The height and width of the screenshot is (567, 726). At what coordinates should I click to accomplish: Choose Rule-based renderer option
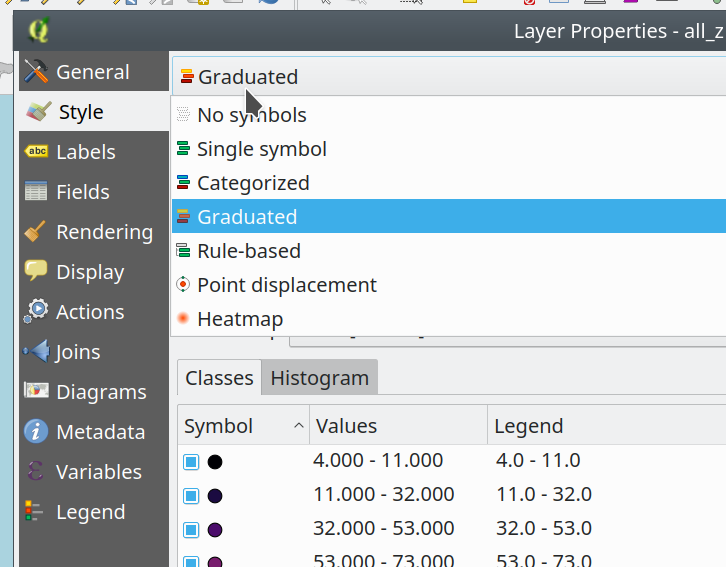(x=449, y=251)
